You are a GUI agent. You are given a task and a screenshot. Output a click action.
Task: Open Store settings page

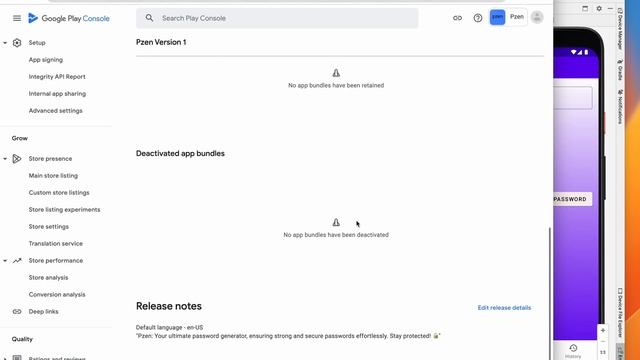(x=49, y=227)
